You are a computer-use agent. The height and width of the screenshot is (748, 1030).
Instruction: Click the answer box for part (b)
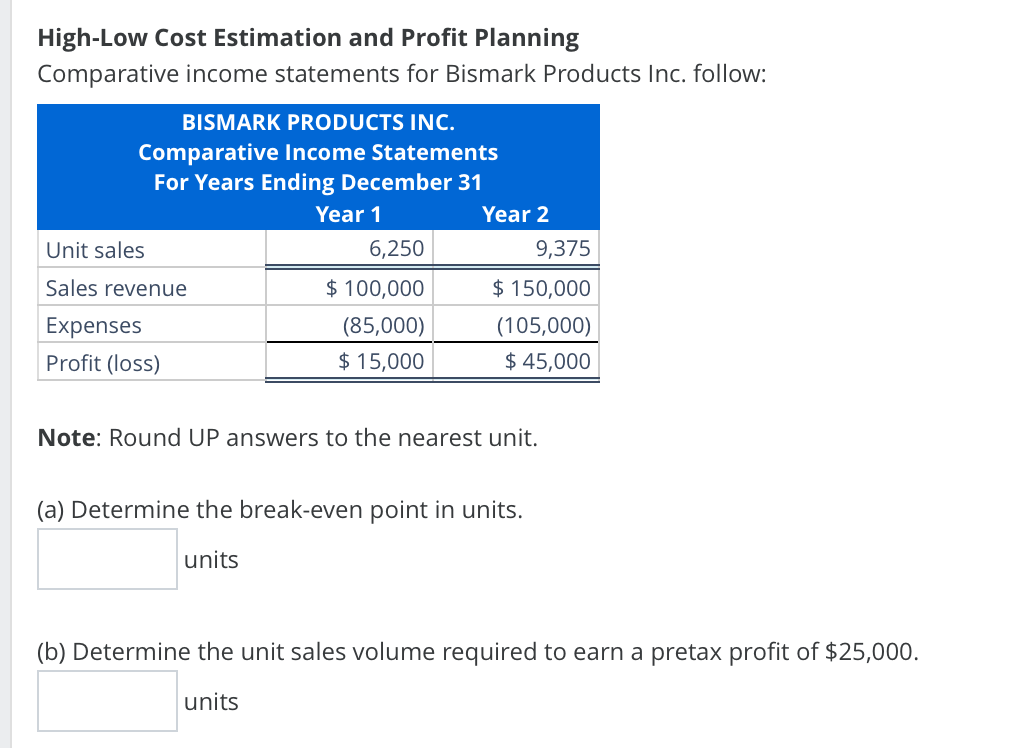[x=106, y=700]
